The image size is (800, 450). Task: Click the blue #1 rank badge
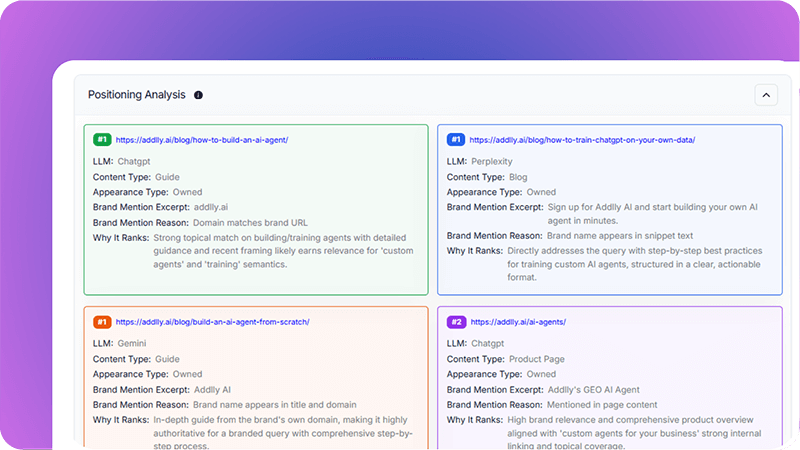coord(456,139)
